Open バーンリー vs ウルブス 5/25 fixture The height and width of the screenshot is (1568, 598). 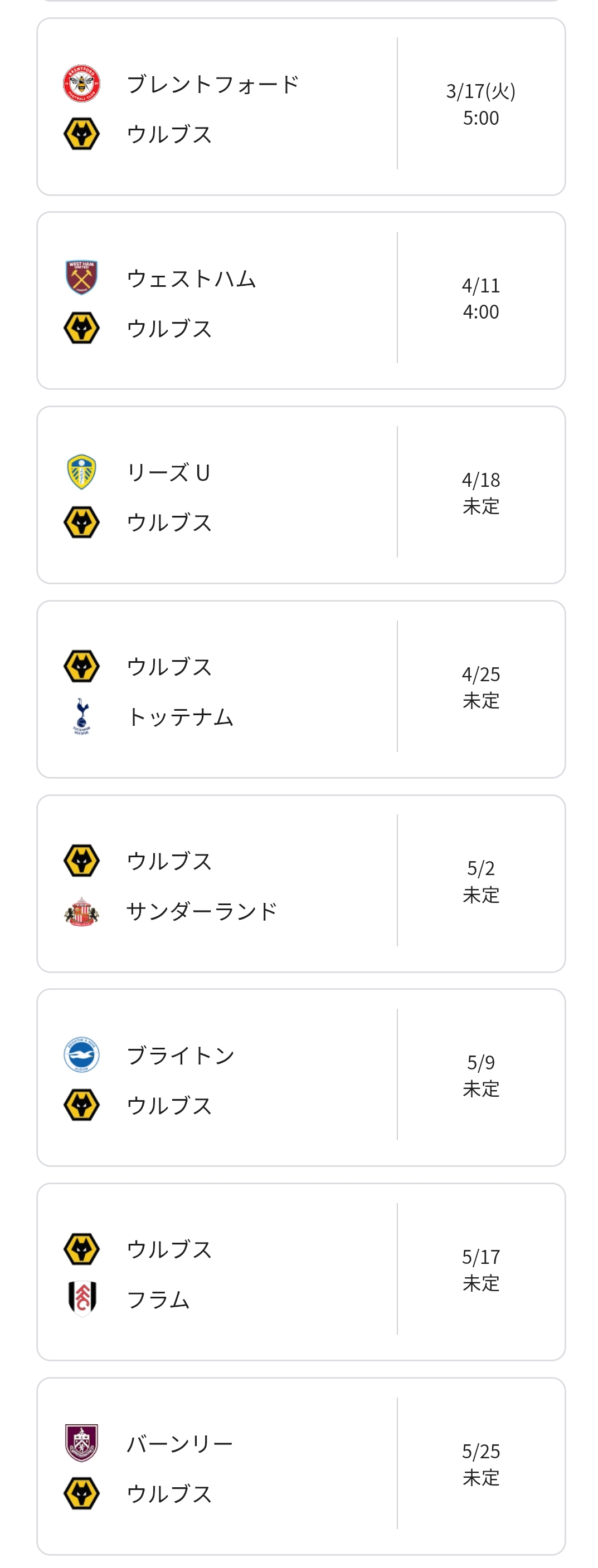tap(301, 1466)
